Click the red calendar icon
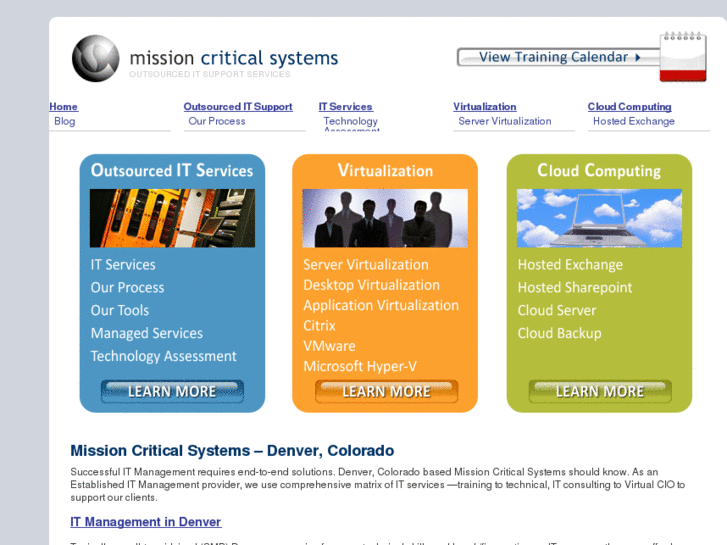This screenshot has width=727, height=545. tap(683, 57)
